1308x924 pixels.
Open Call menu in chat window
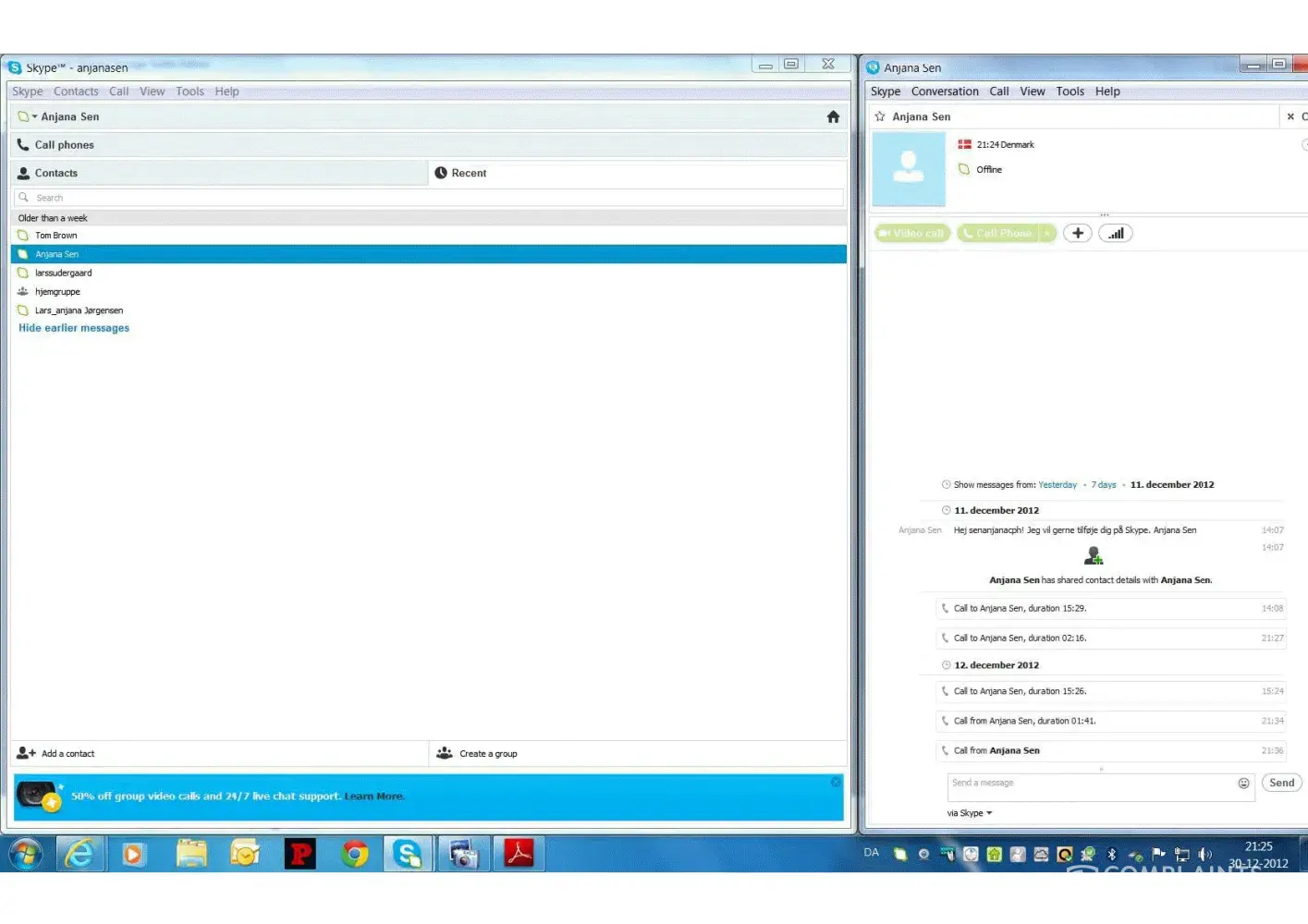[x=999, y=91]
